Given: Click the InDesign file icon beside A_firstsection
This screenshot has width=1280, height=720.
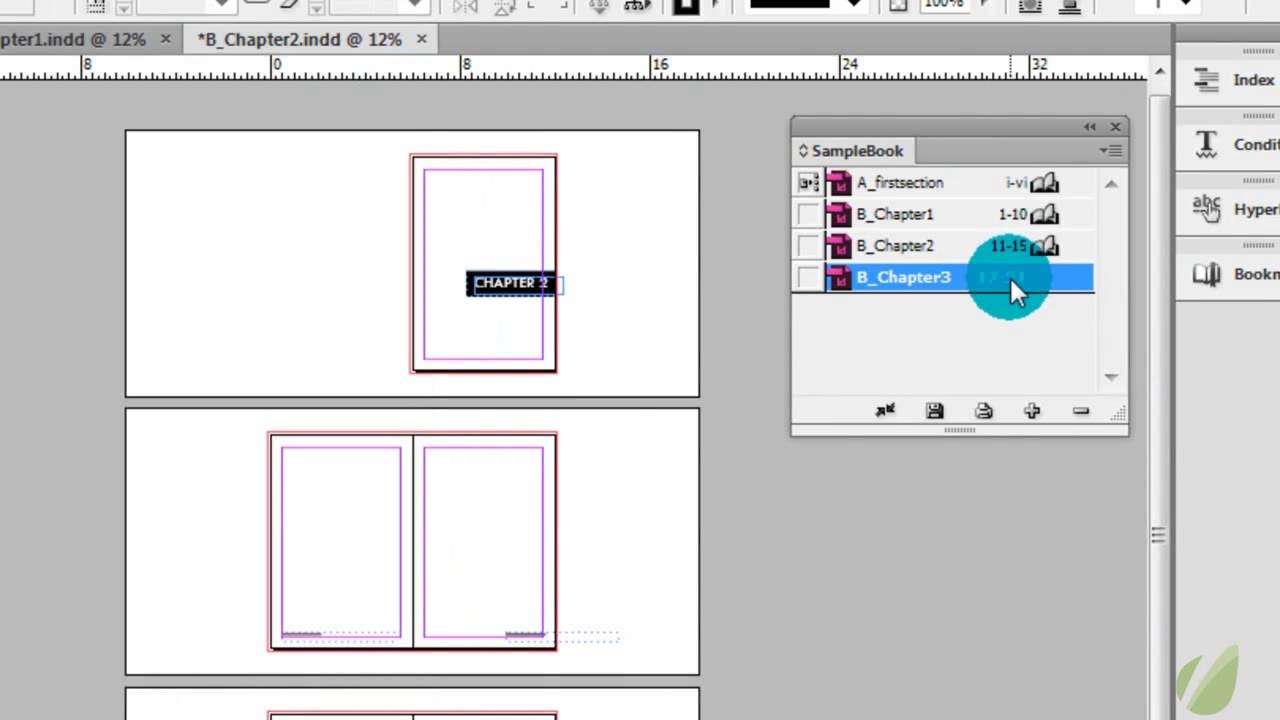Looking at the screenshot, I should [x=838, y=183].
